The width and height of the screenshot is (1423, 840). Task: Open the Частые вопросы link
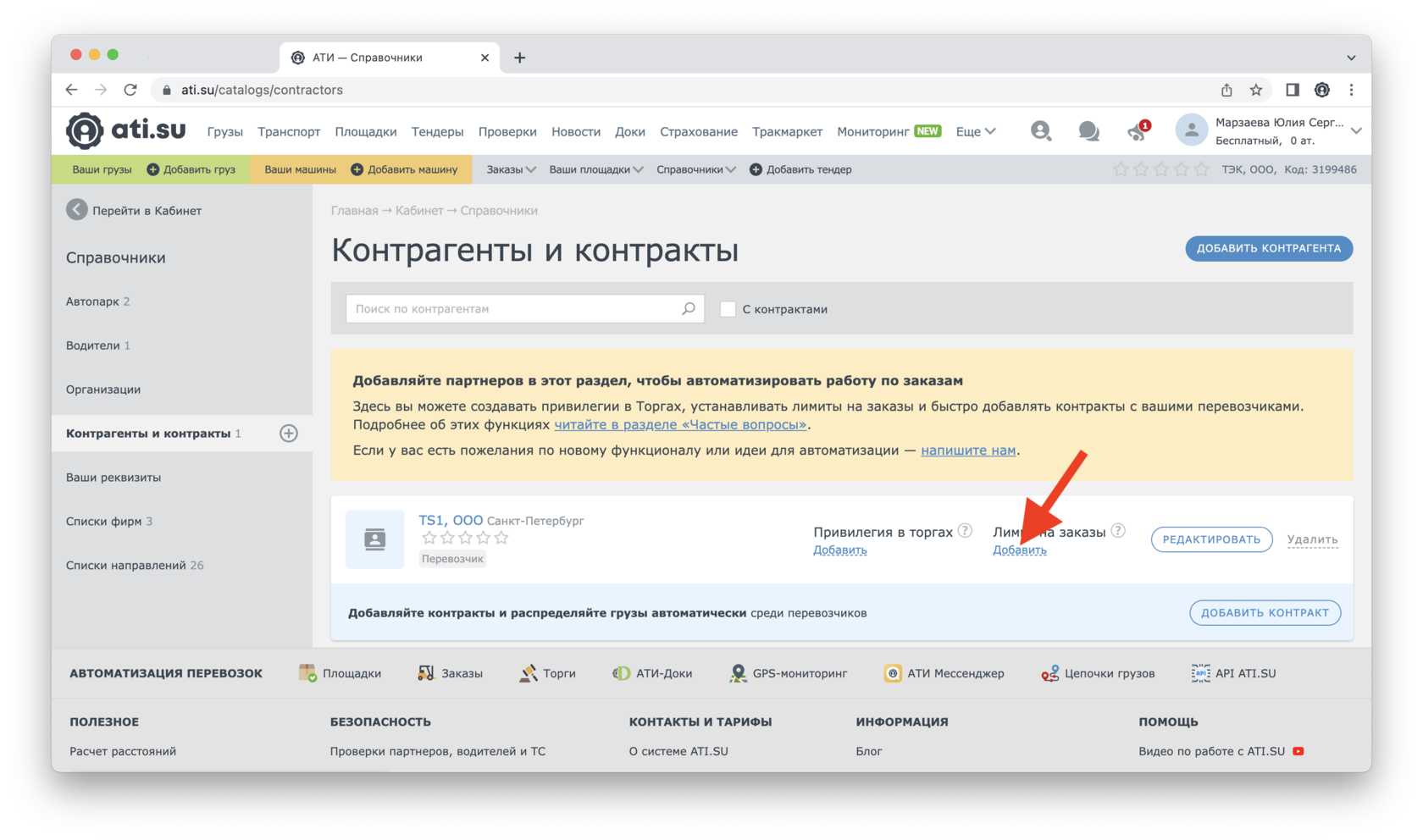pyautogui.click(x=680, y=425)
